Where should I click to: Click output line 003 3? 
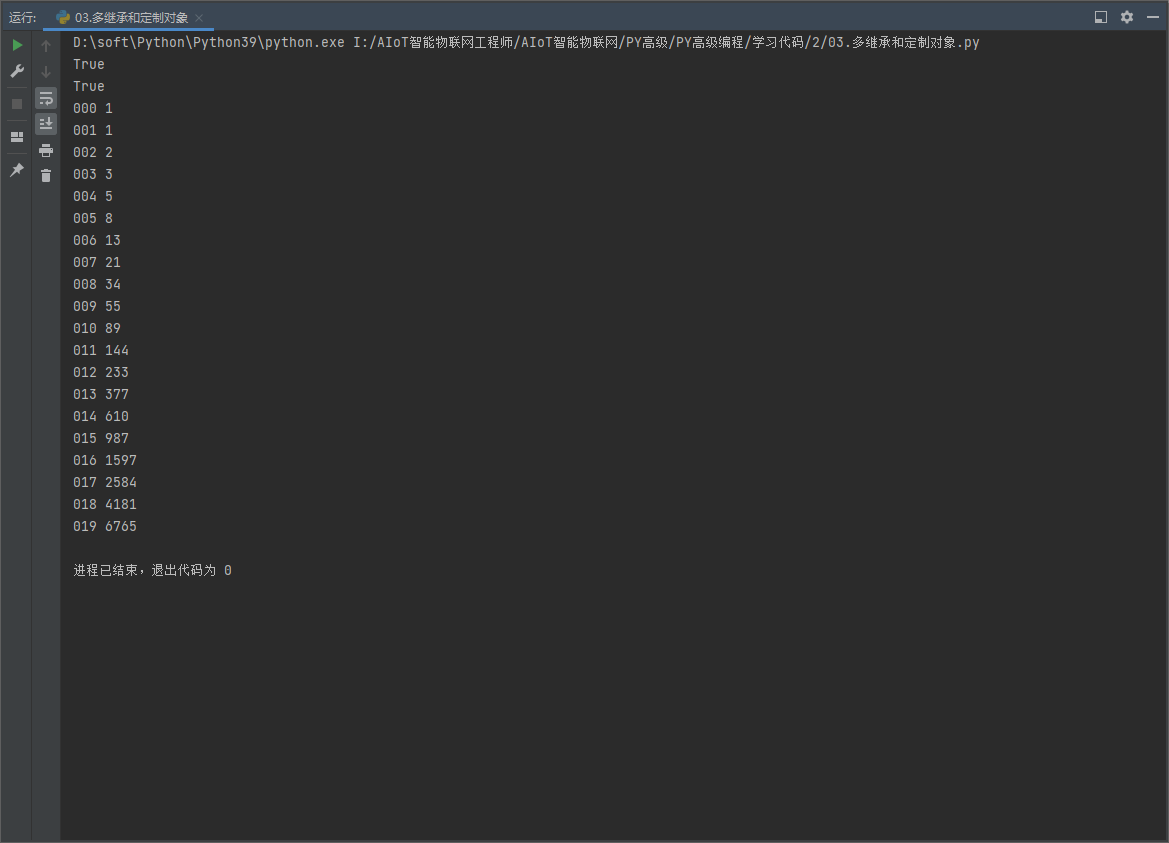coord(93,174)
